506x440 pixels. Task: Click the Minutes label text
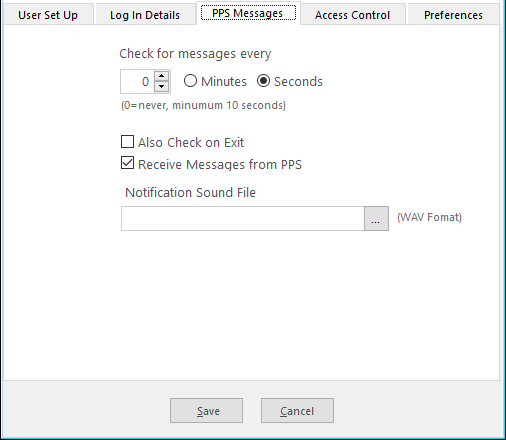[224, 82]
